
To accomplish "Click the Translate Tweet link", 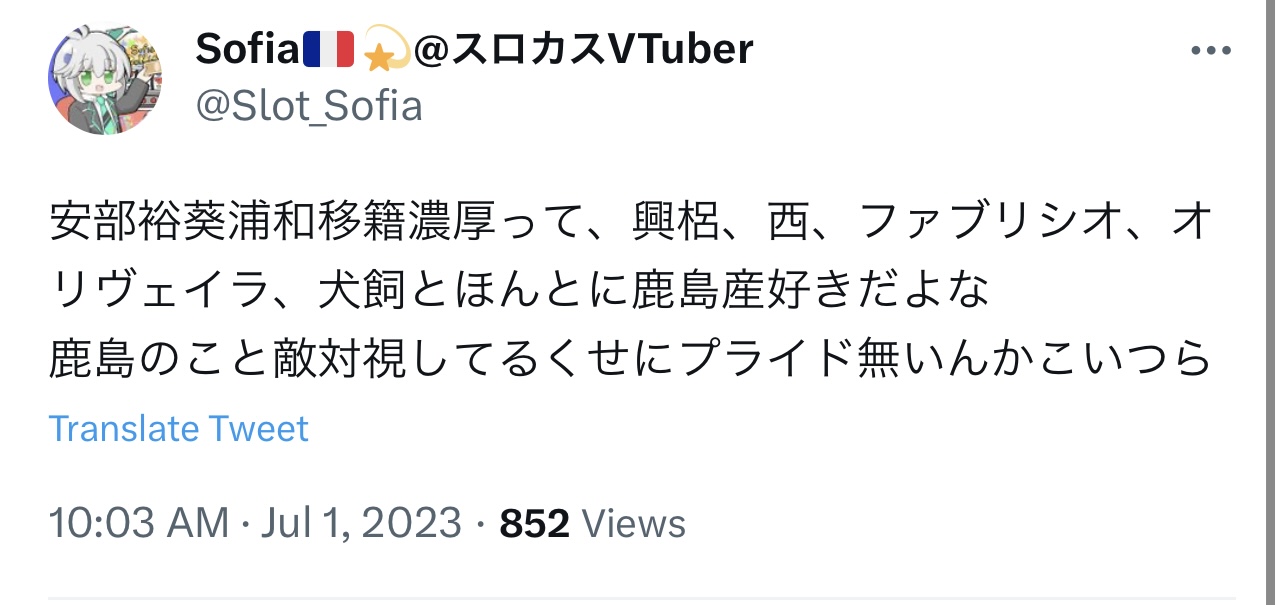I will coord(178,429).
